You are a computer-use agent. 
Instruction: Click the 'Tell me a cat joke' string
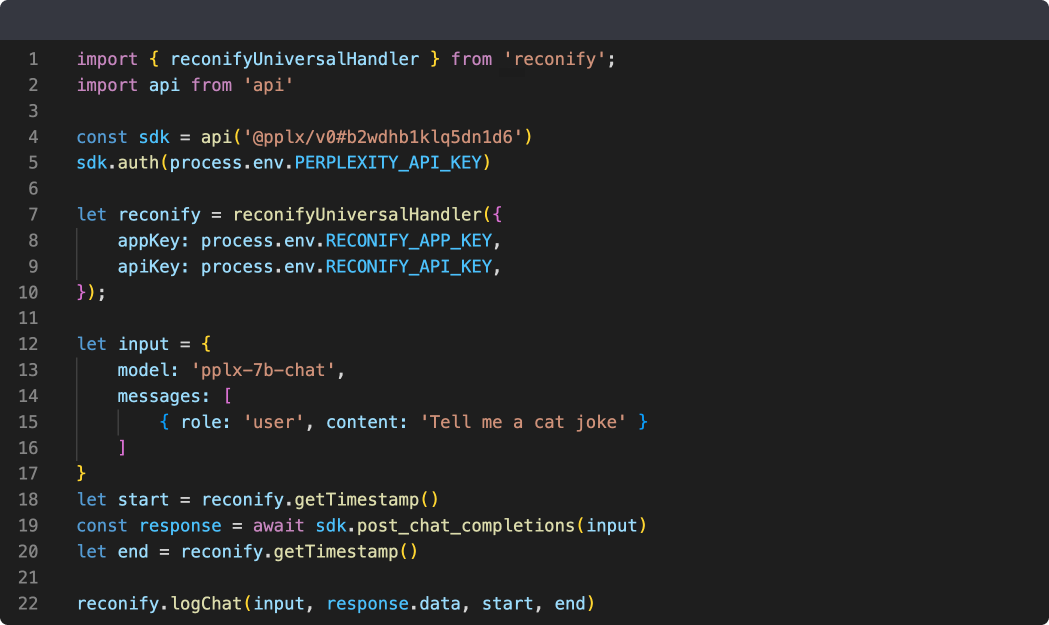coord(526,422)
